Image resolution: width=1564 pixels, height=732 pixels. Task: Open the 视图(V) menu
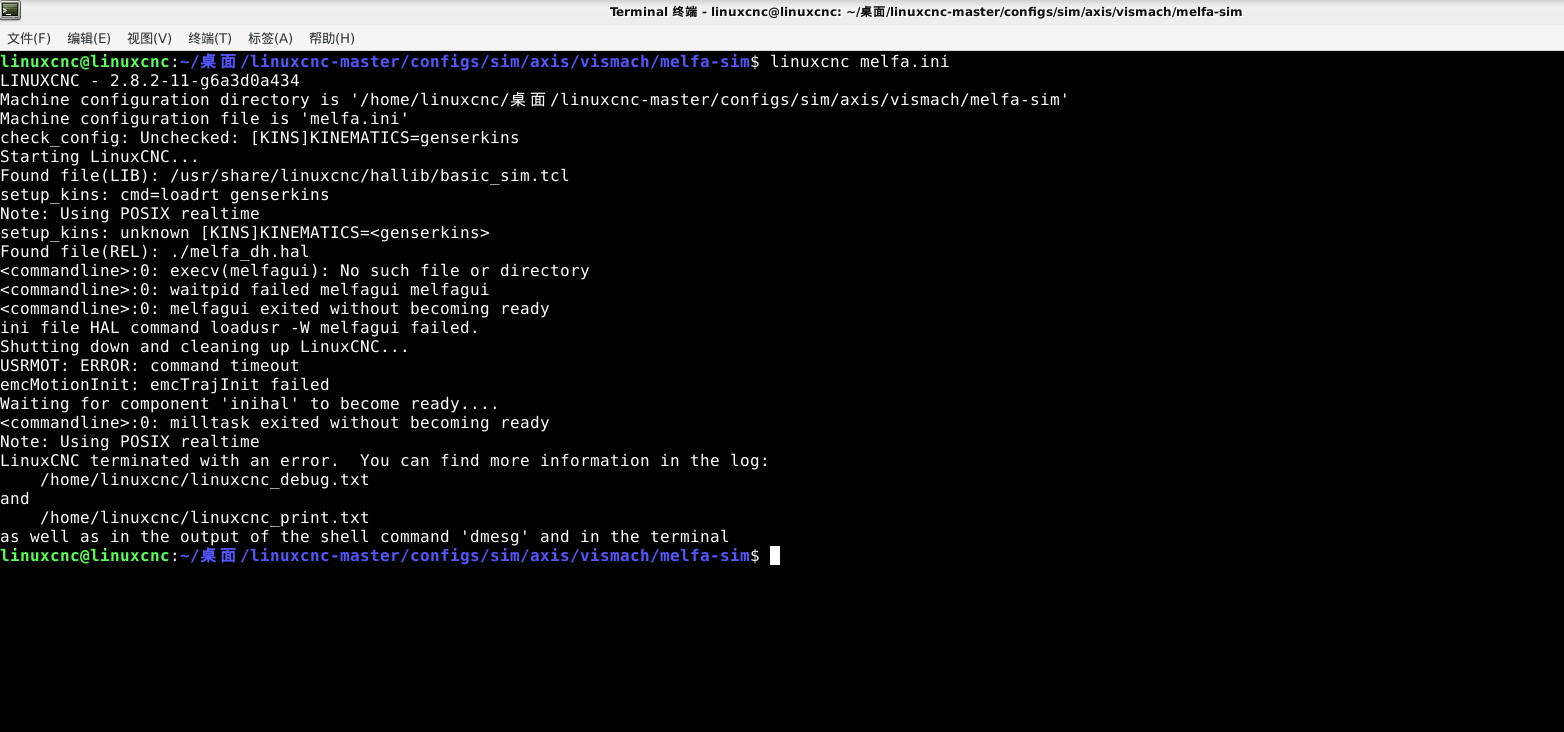[149, 38]
